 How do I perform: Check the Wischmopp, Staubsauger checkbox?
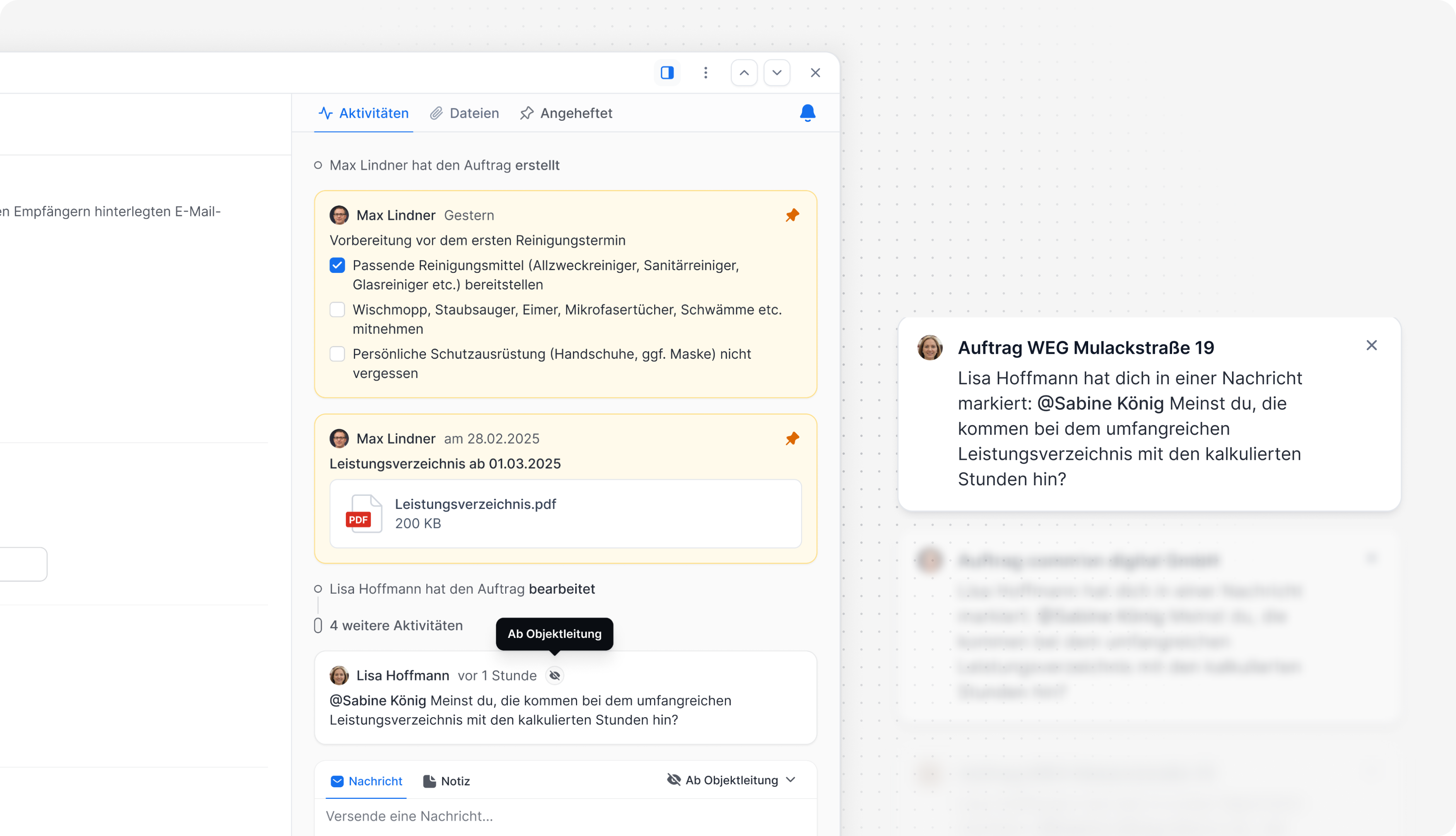point(337,310)
